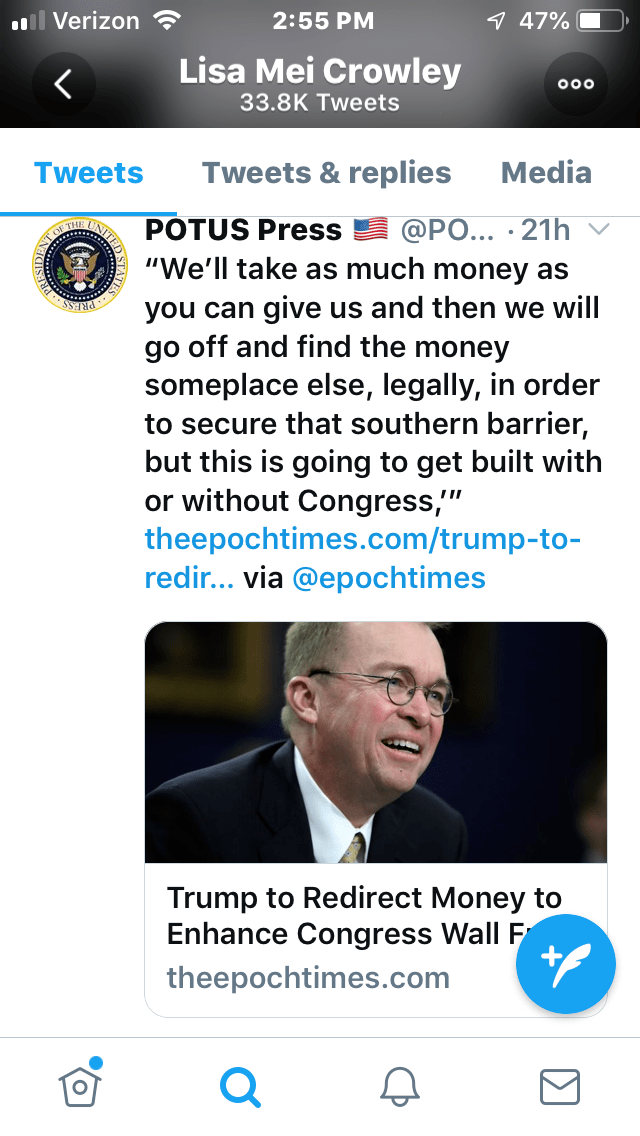This screenshot has width=640, height=1136.
Task: Switch to the Media tab
Action: coord(546,173)
